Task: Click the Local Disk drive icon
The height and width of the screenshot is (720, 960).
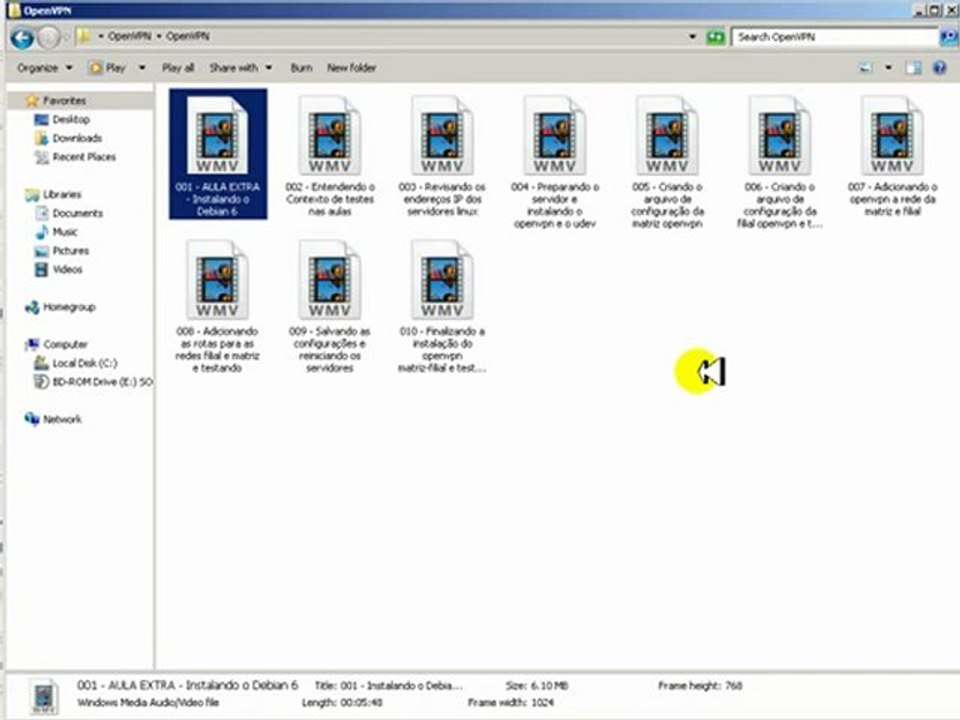Action: [42, 363]
